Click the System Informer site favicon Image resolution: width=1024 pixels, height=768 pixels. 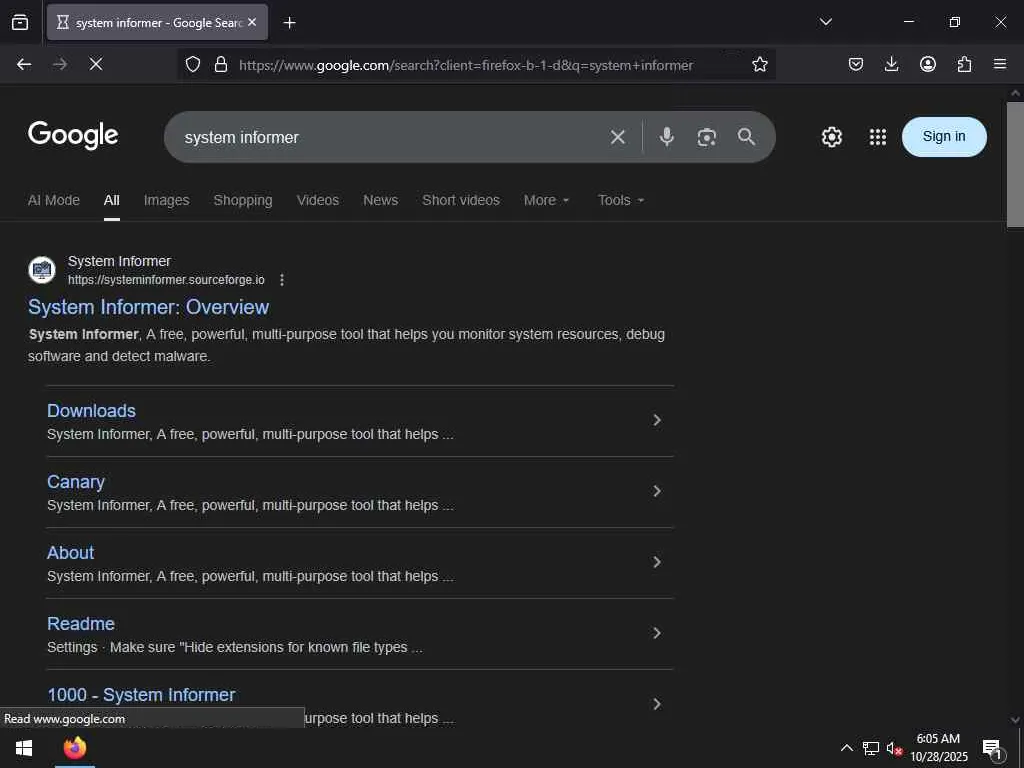(42, 270)
